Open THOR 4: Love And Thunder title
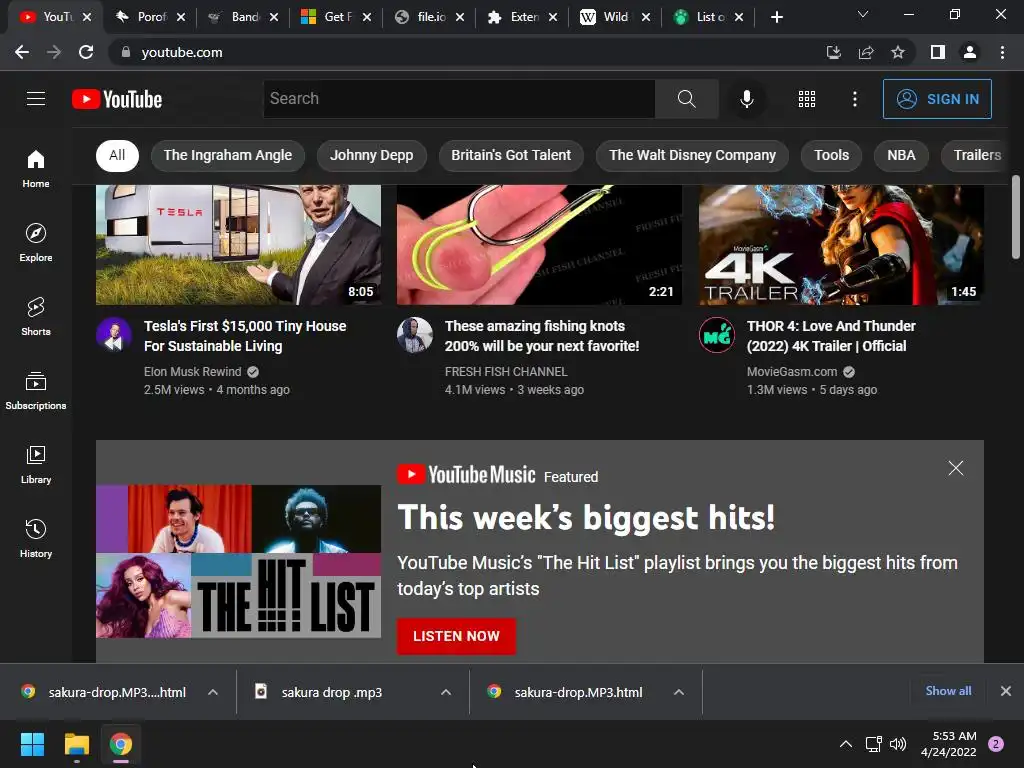 tap(831, 336)
